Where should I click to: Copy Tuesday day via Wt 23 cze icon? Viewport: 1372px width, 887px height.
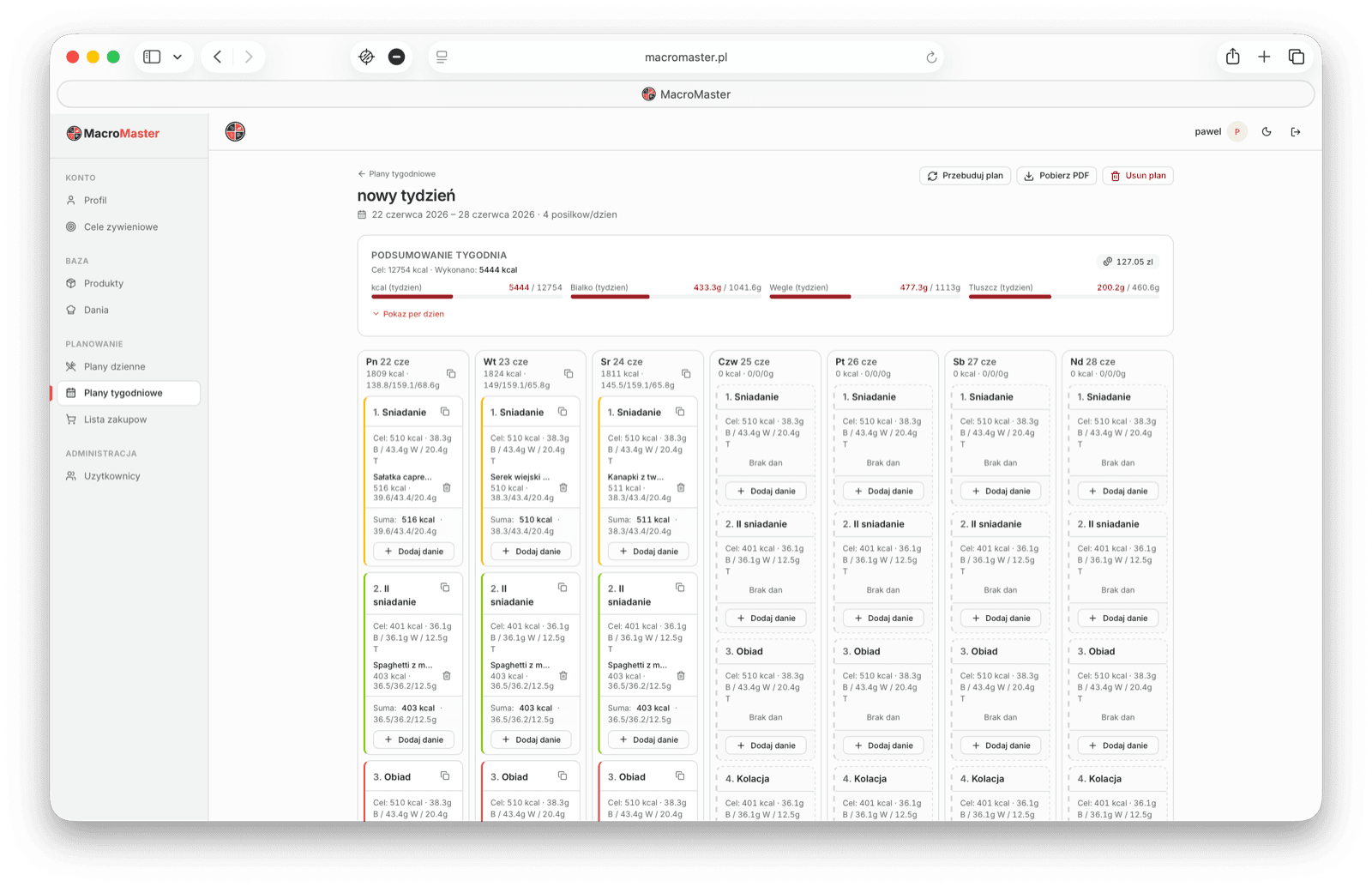pyautogui.click(x=569, y=373)
